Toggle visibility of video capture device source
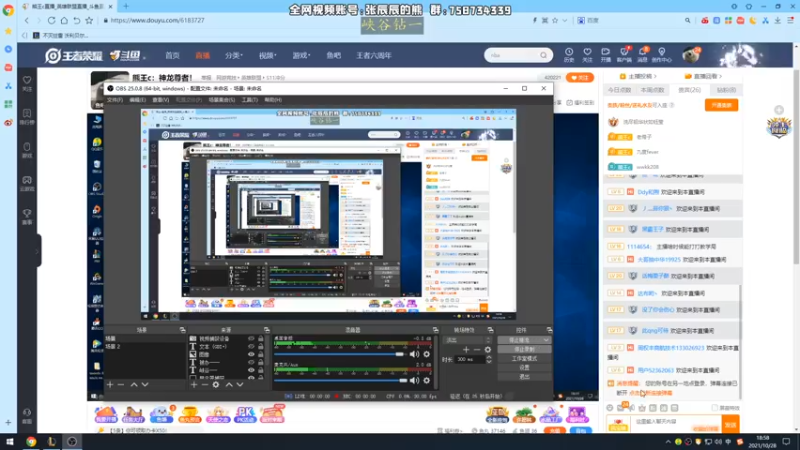Viewport: 800px width, 450px height. [x=251, y=338]
